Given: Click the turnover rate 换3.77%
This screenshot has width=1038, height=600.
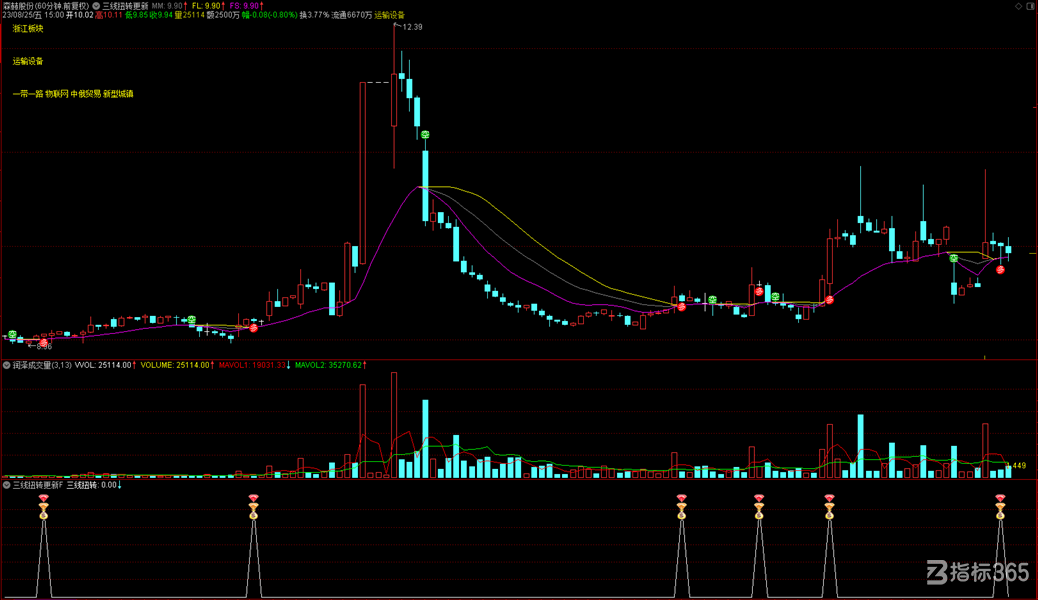Looking at the screenshot, I should point(314,15).
